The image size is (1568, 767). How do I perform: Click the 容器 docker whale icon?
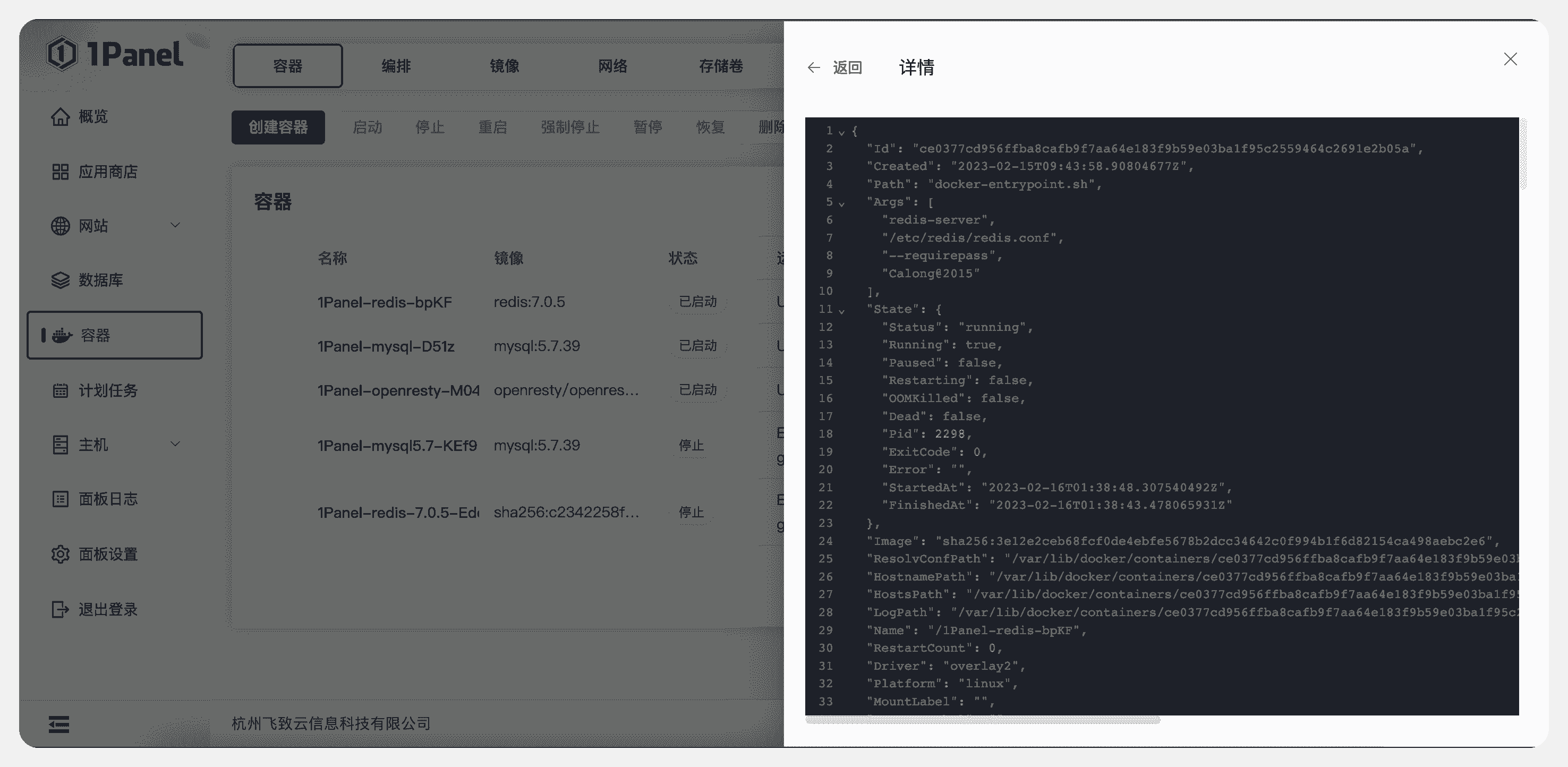62,335
